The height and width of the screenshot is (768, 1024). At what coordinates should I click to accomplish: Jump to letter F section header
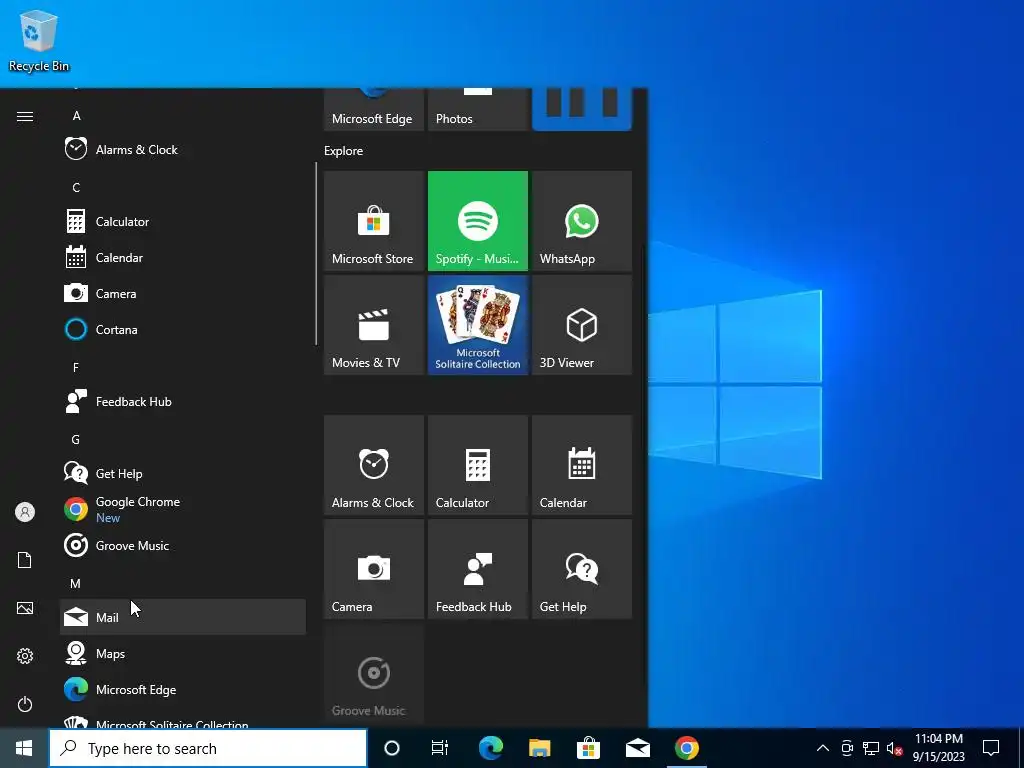coord(76,368)
